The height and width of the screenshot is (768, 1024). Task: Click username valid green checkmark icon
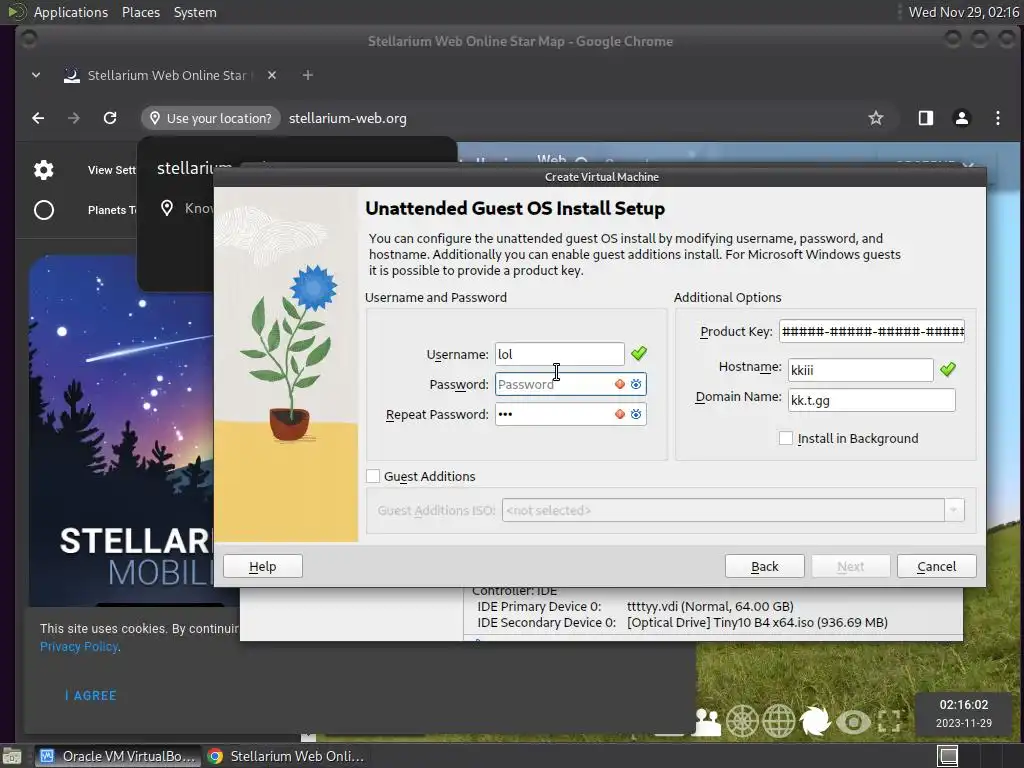coord(639,353)
